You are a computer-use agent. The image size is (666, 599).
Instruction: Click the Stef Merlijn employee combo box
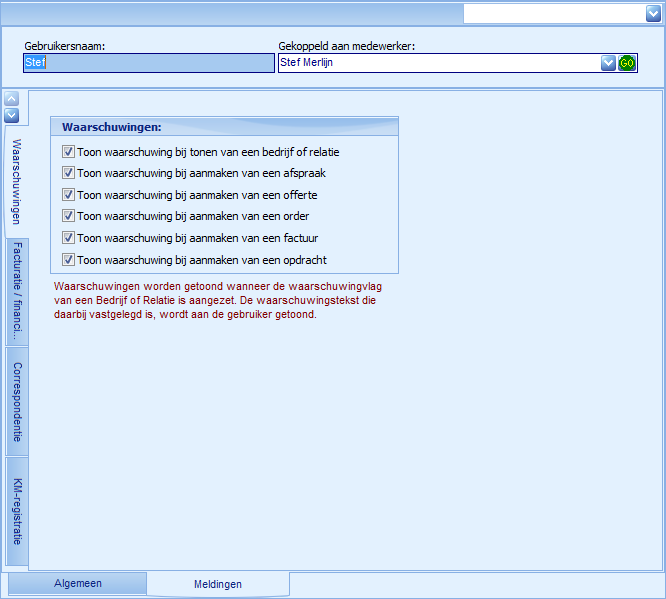[438, 63]
